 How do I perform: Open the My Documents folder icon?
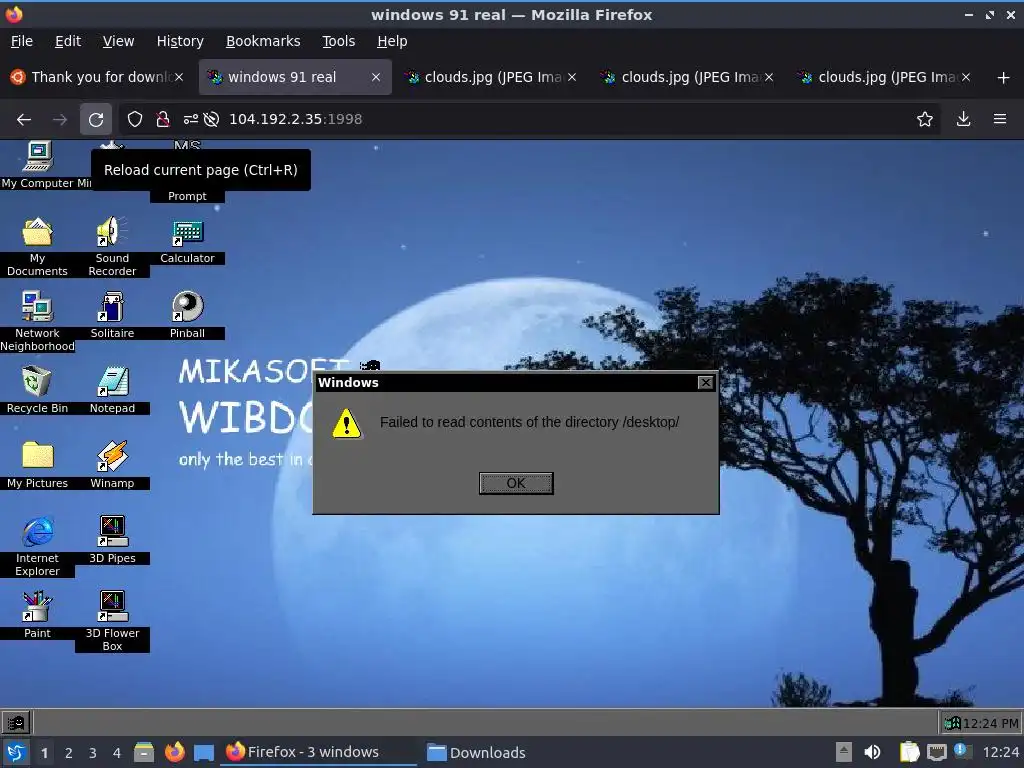(x=37, y=246)
